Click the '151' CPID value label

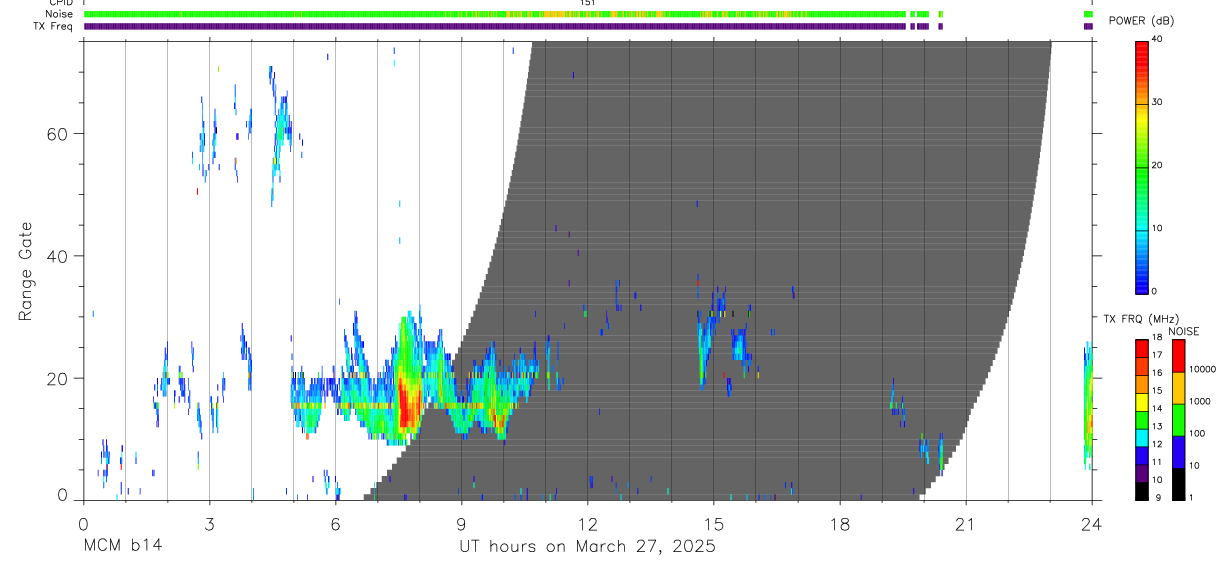[x=587, y=3]
